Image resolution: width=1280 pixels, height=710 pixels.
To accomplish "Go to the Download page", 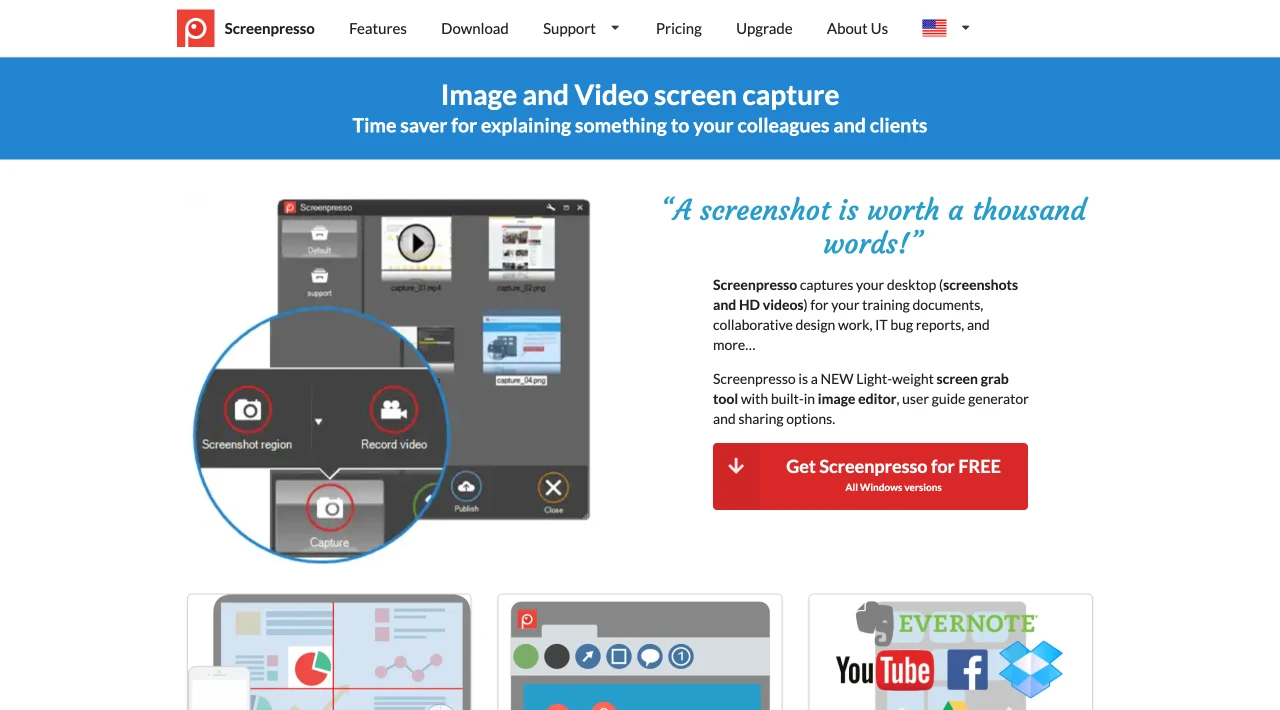I will coord(475,28).
